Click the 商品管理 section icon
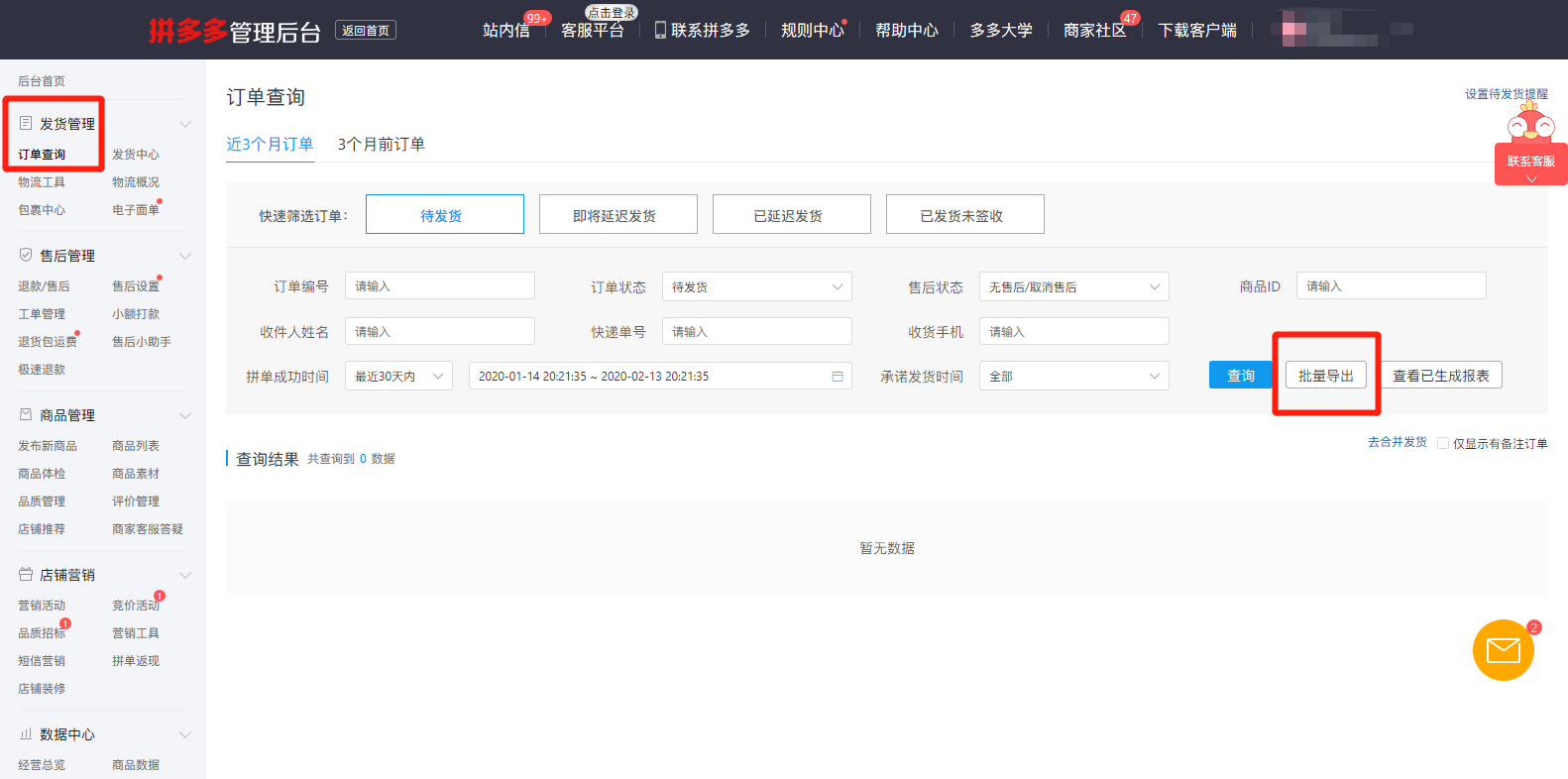This screenshot has height=779, width=1568. 26,414
